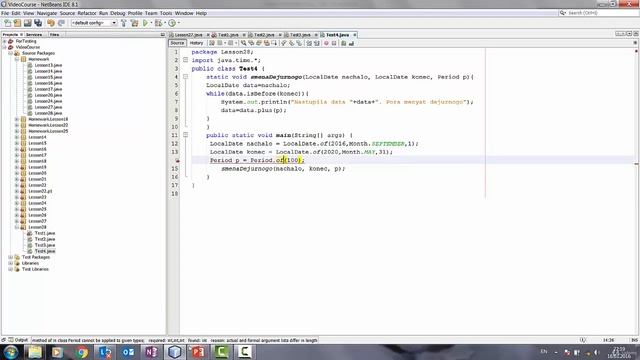
Task: Open the Debug Project dropdown arrow
Action: (x=165, y=23)
